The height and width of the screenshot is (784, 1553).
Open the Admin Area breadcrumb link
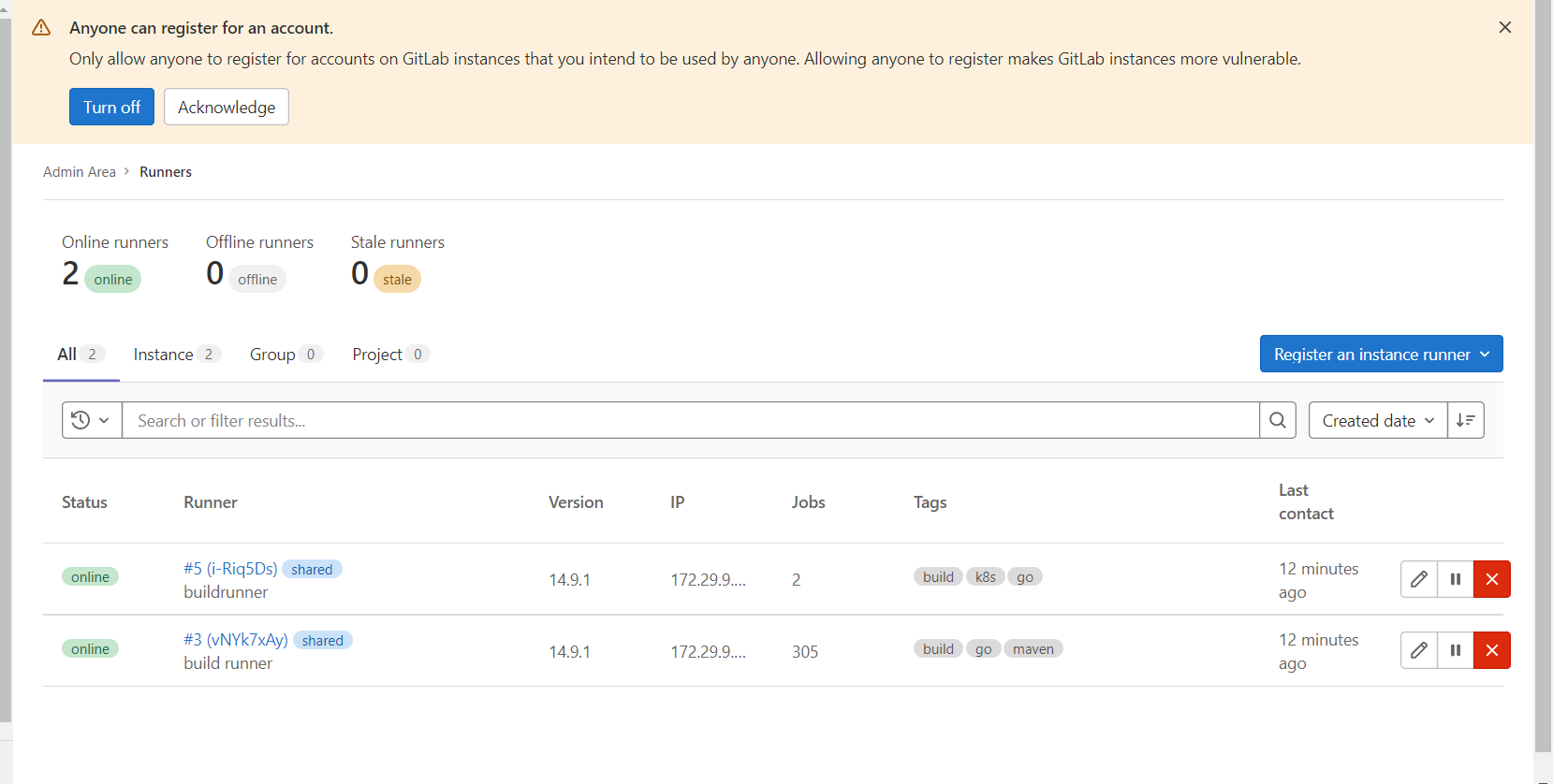coord(80,172)
